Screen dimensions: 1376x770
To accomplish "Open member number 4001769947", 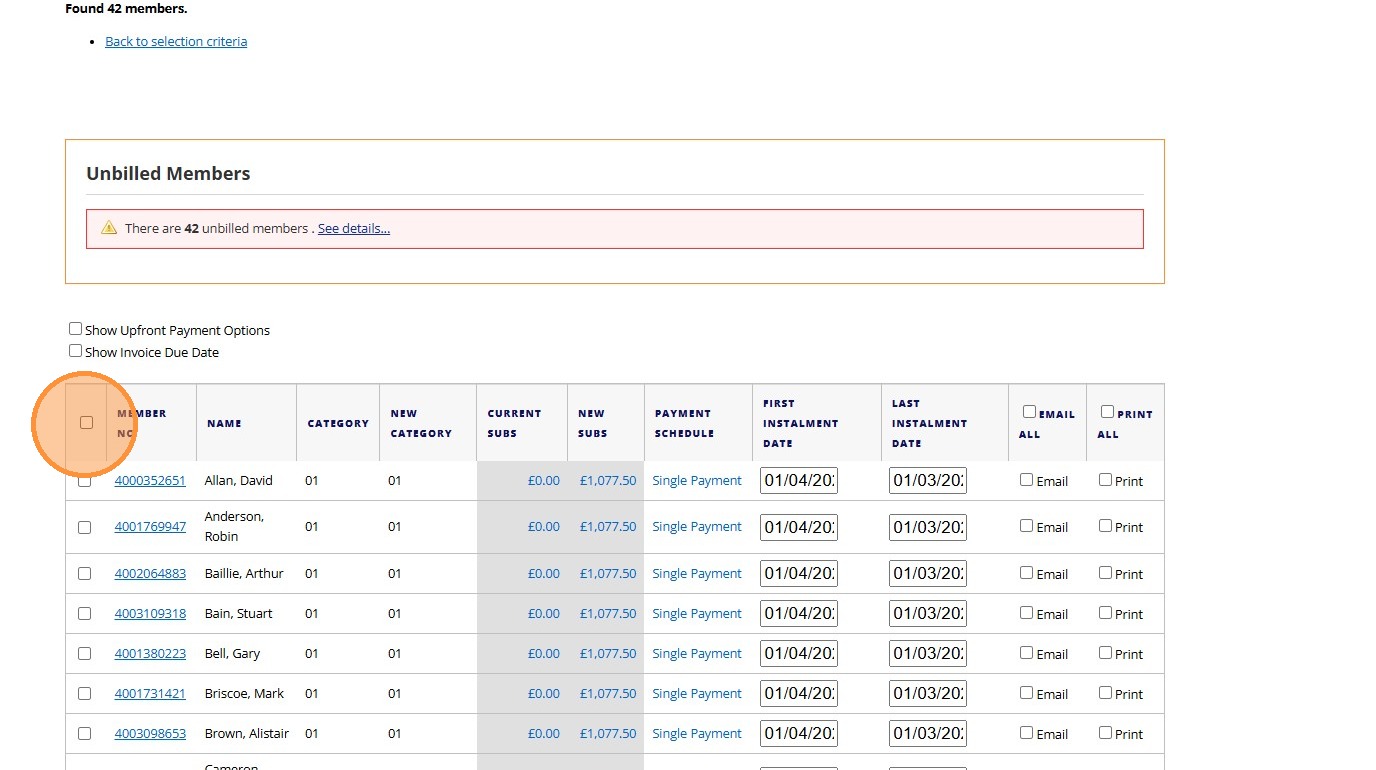I will pos(150,526).
